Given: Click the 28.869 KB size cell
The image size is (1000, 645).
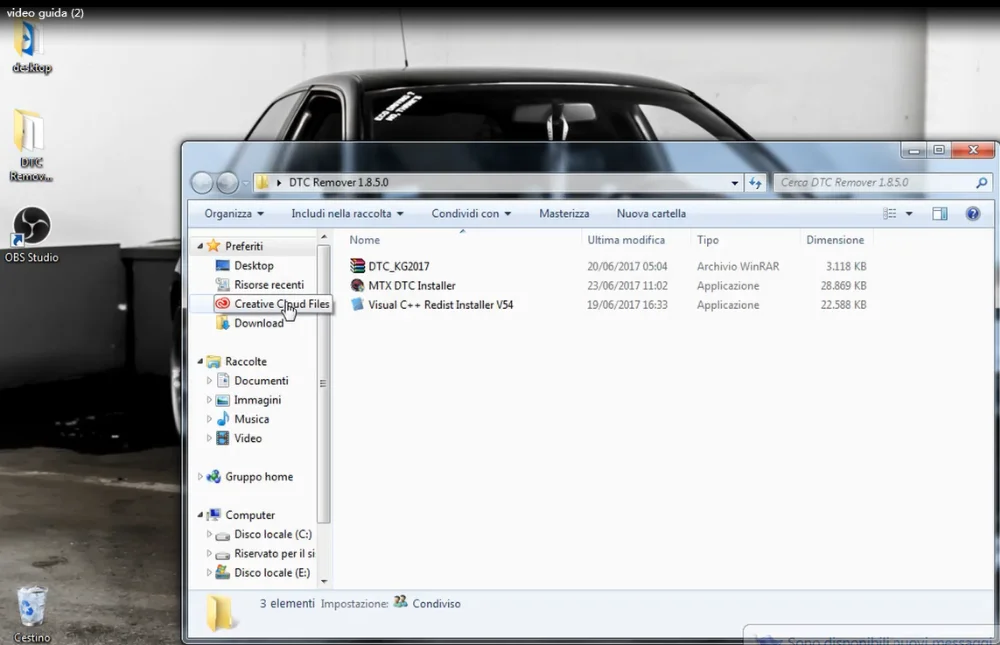Looking at the screenshot, I should coord(843,285).
